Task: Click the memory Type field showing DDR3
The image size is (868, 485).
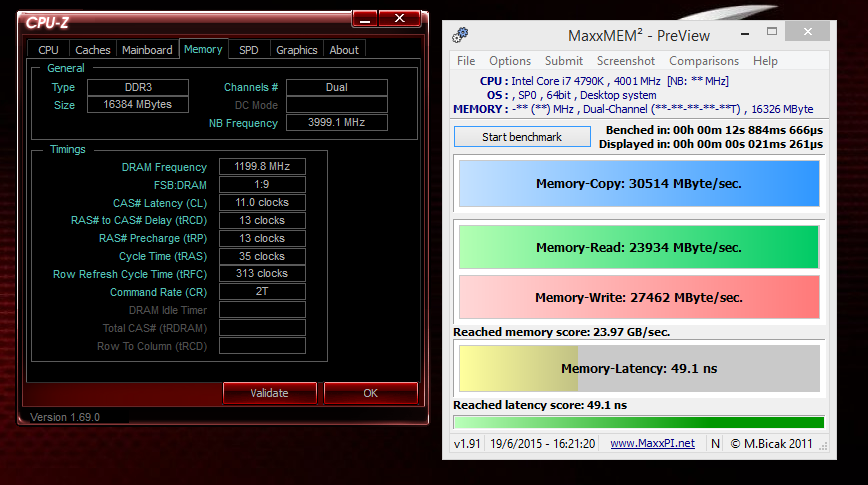Action: click(138, 87)
